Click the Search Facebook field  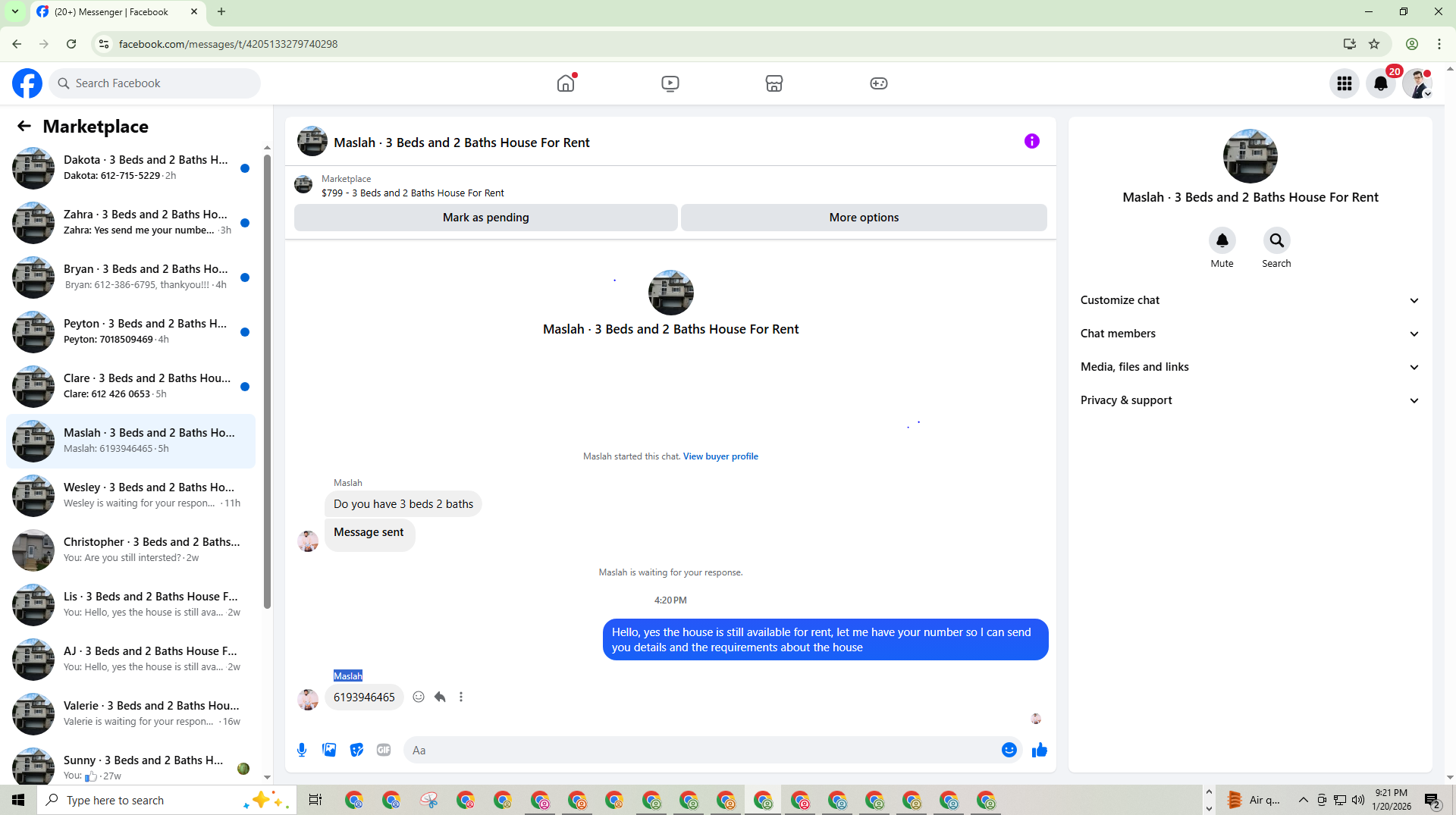click(x=155, y=83)
